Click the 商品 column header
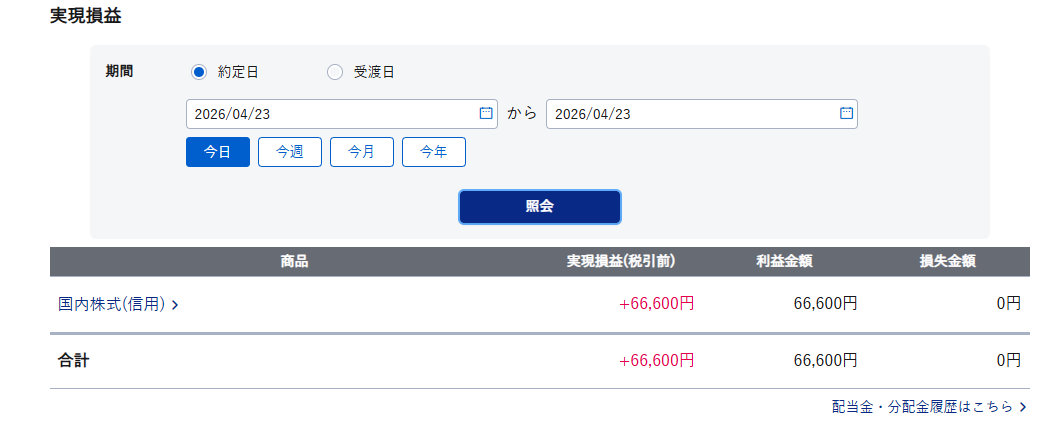Screen dimensions: 1039x425 point(294,262)
